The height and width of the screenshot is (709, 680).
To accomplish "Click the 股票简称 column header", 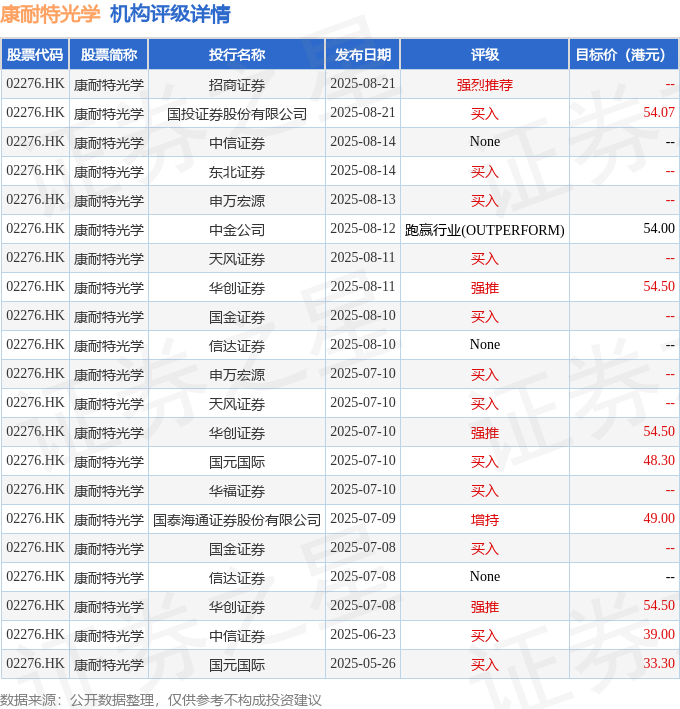I will (109, 55).
